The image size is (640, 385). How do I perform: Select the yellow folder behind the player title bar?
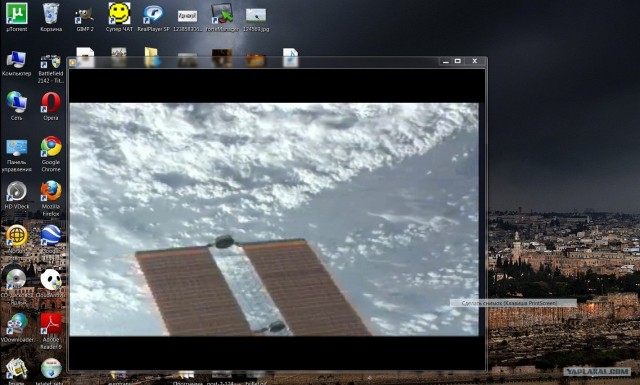point(151,56)
